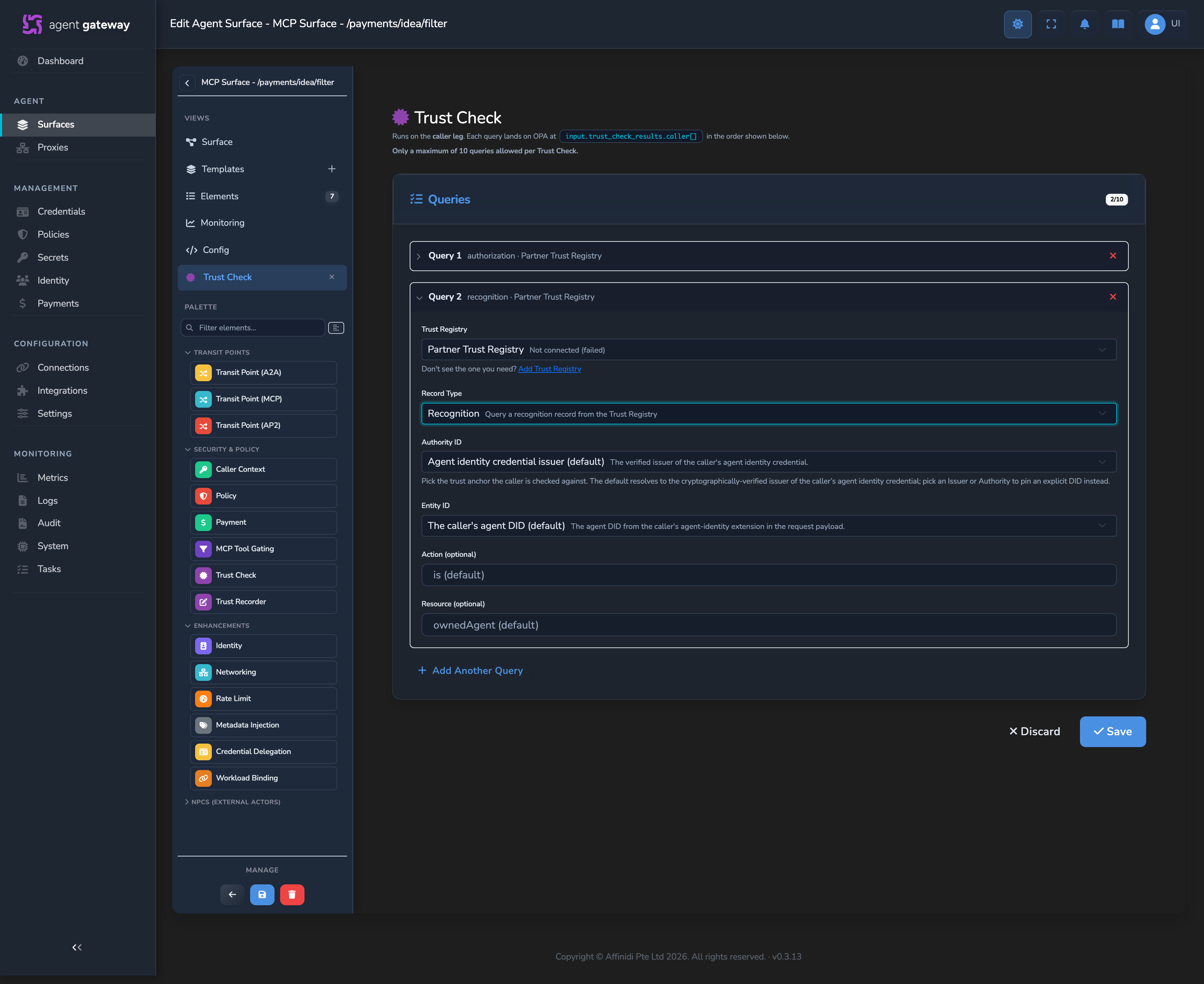Open notifications bell icon
The height and width of the screenshot is (984, 1204).
[1084, 24]
